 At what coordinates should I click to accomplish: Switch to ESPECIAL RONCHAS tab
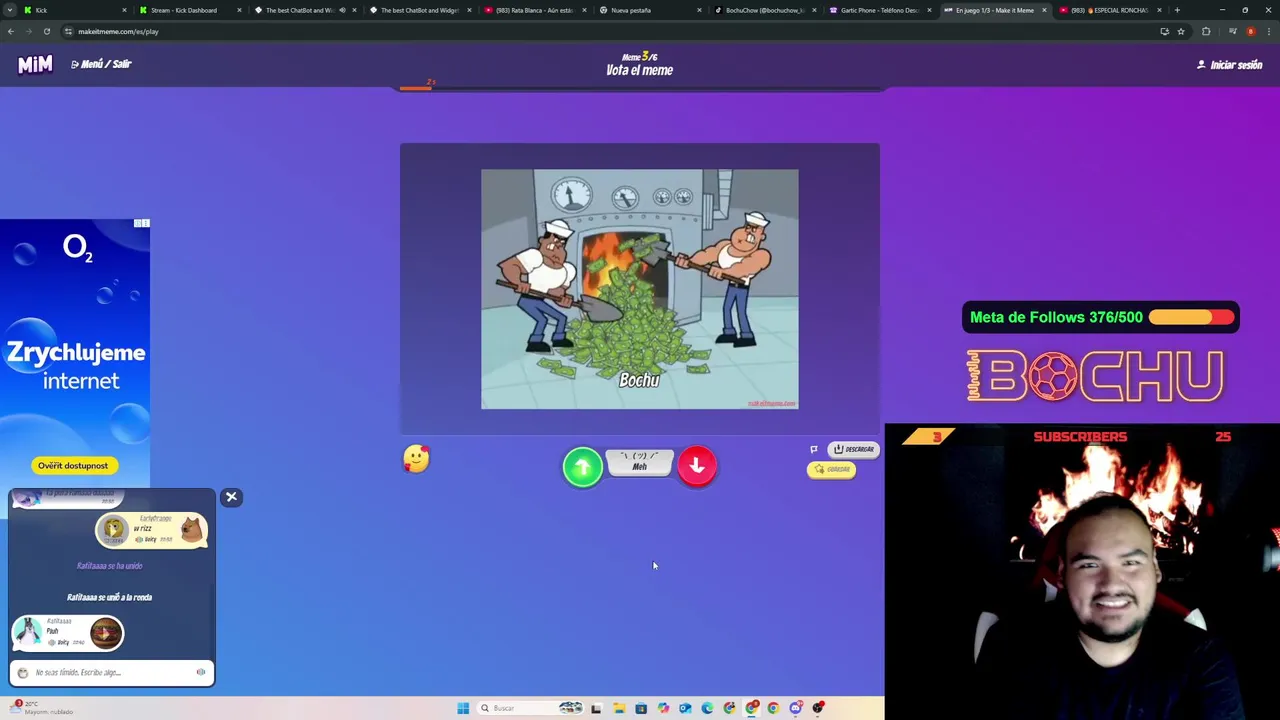(1110, 10)
